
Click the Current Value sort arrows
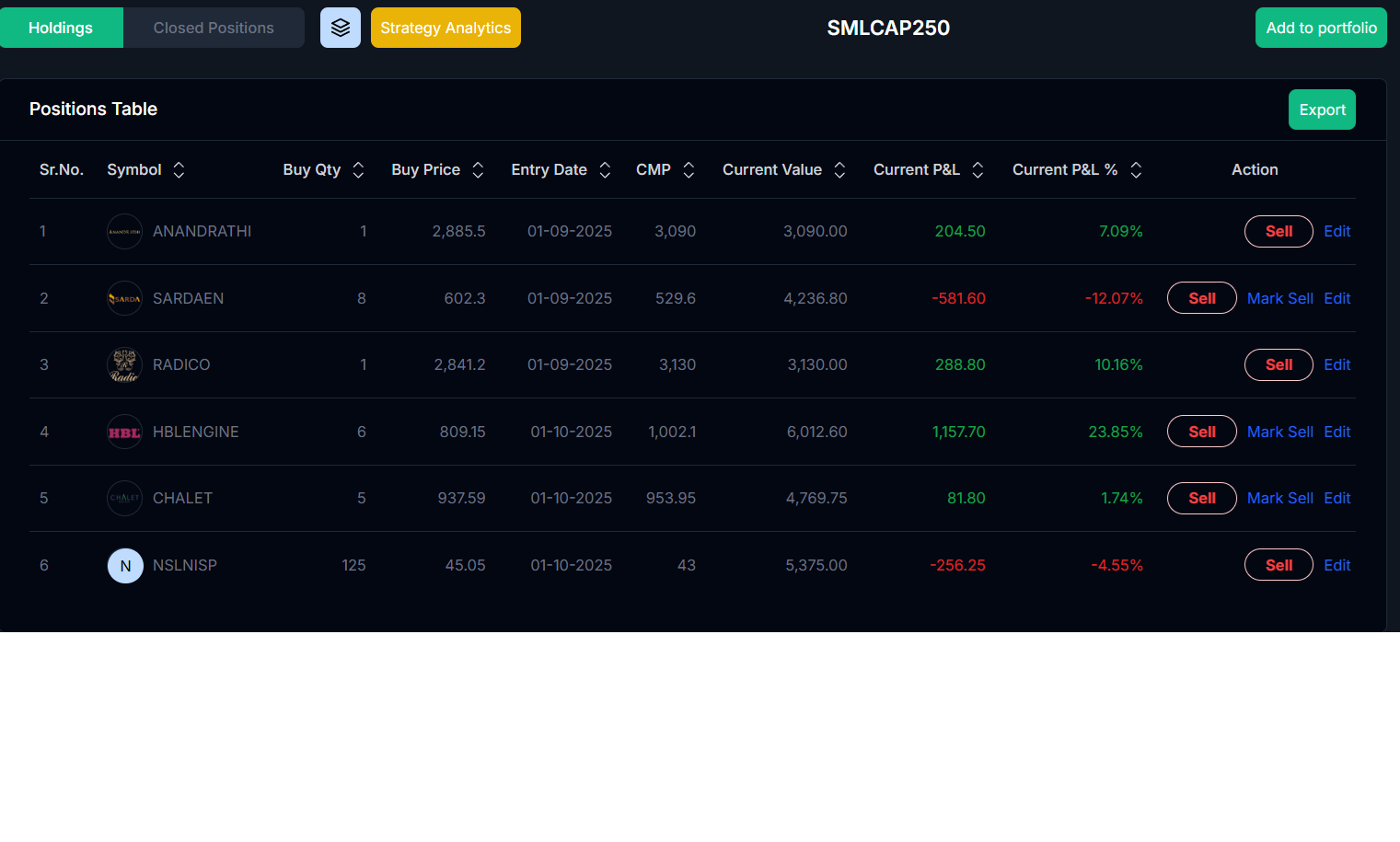pos(839,169)
